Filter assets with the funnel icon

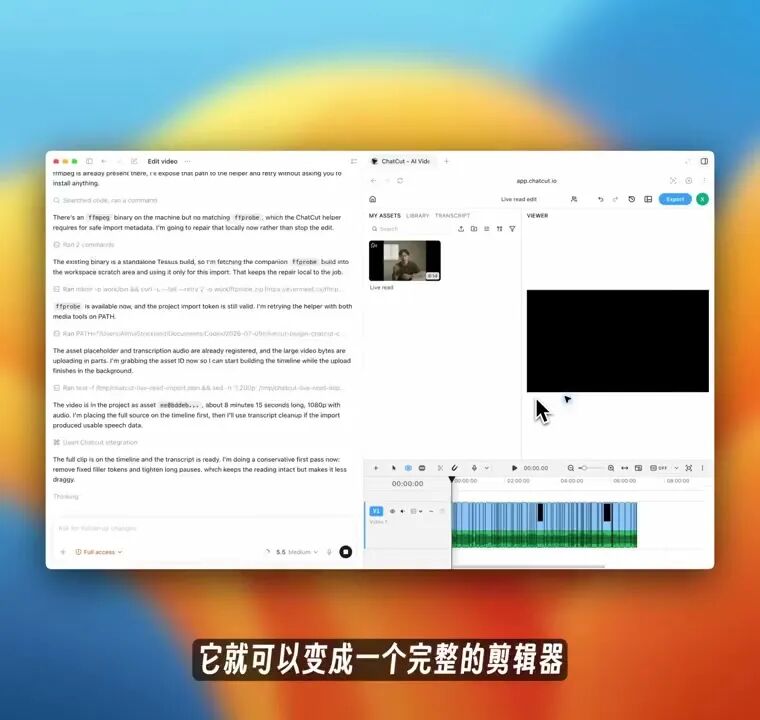[512, 228]
